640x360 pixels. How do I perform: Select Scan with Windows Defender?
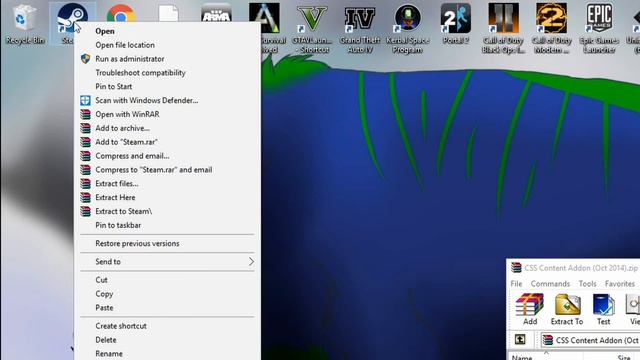coord(167,100)
